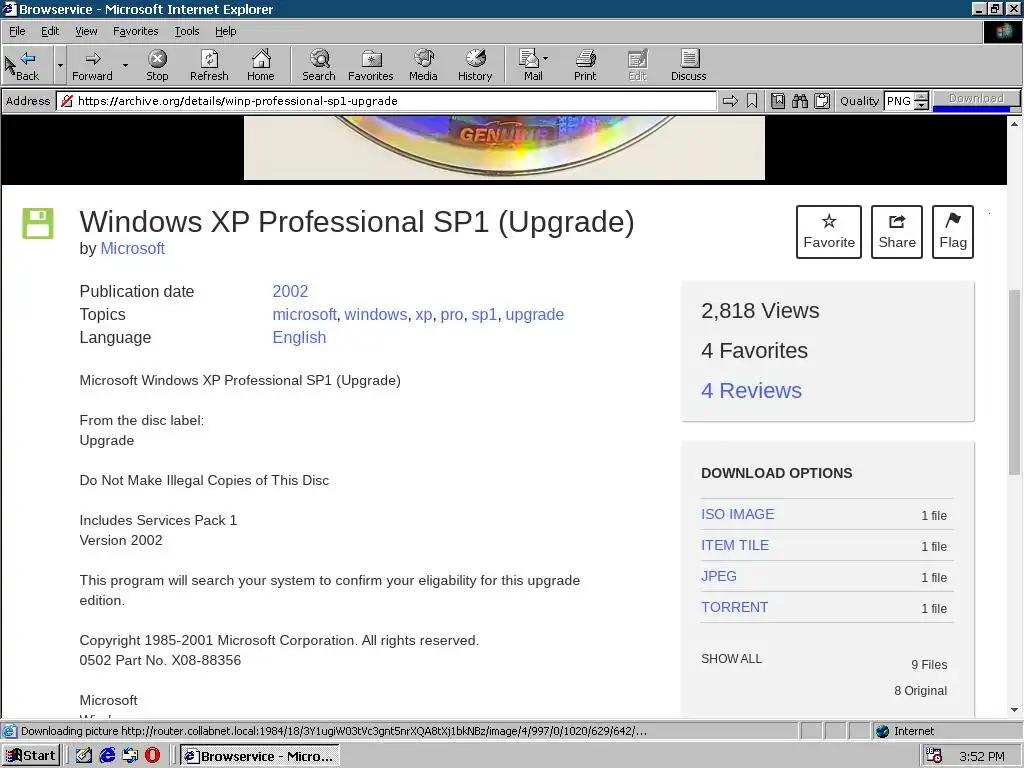
Task: Click the scrollbar down arrow
Action: tap(1014, 710)
